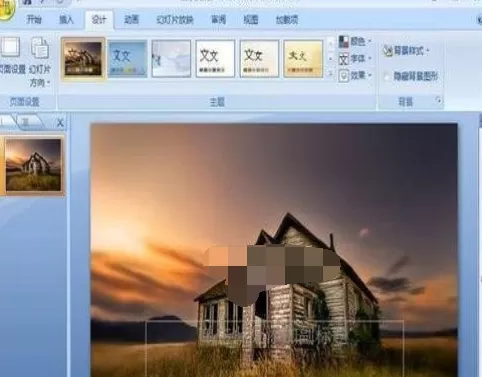Switch to the slides thumbnail pane tab
482x377 pixels.
pyautogui.click(x=6, y=122)
